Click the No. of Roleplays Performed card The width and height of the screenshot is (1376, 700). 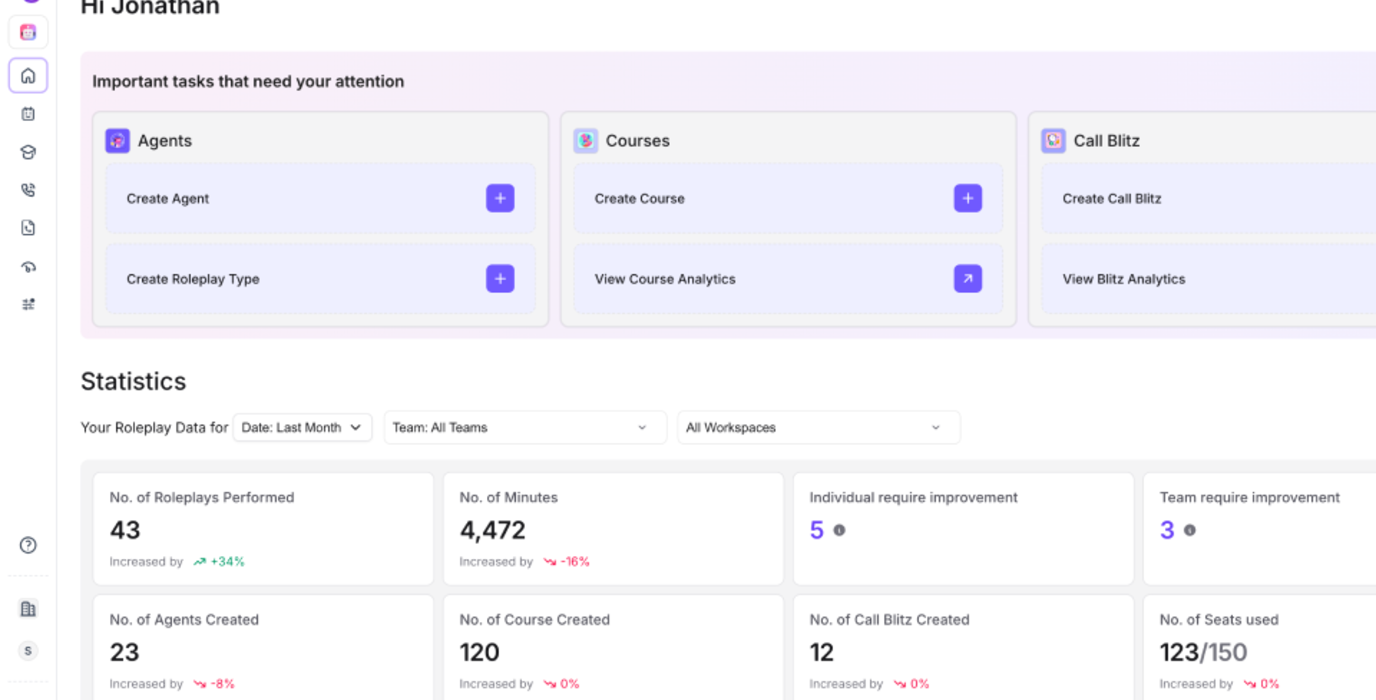[x=263, y=529]
